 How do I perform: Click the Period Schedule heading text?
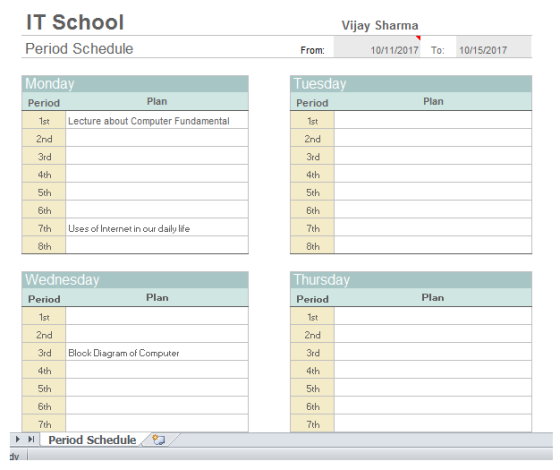79,49
